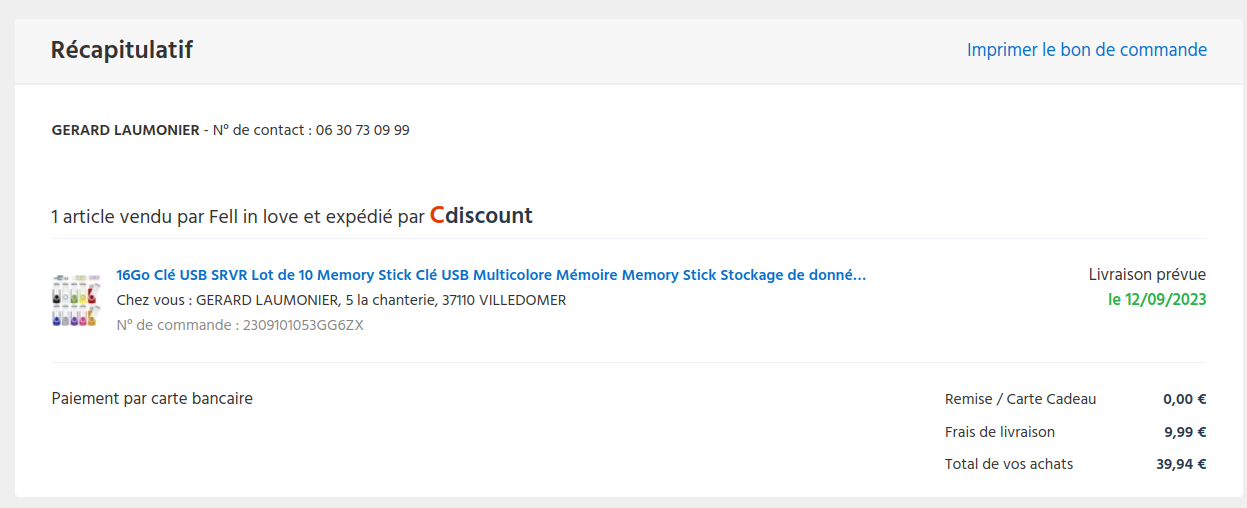Click the "Total de vos achats" label
Viewport: 1247px width, 508px height.
(x=1008, y=464)
